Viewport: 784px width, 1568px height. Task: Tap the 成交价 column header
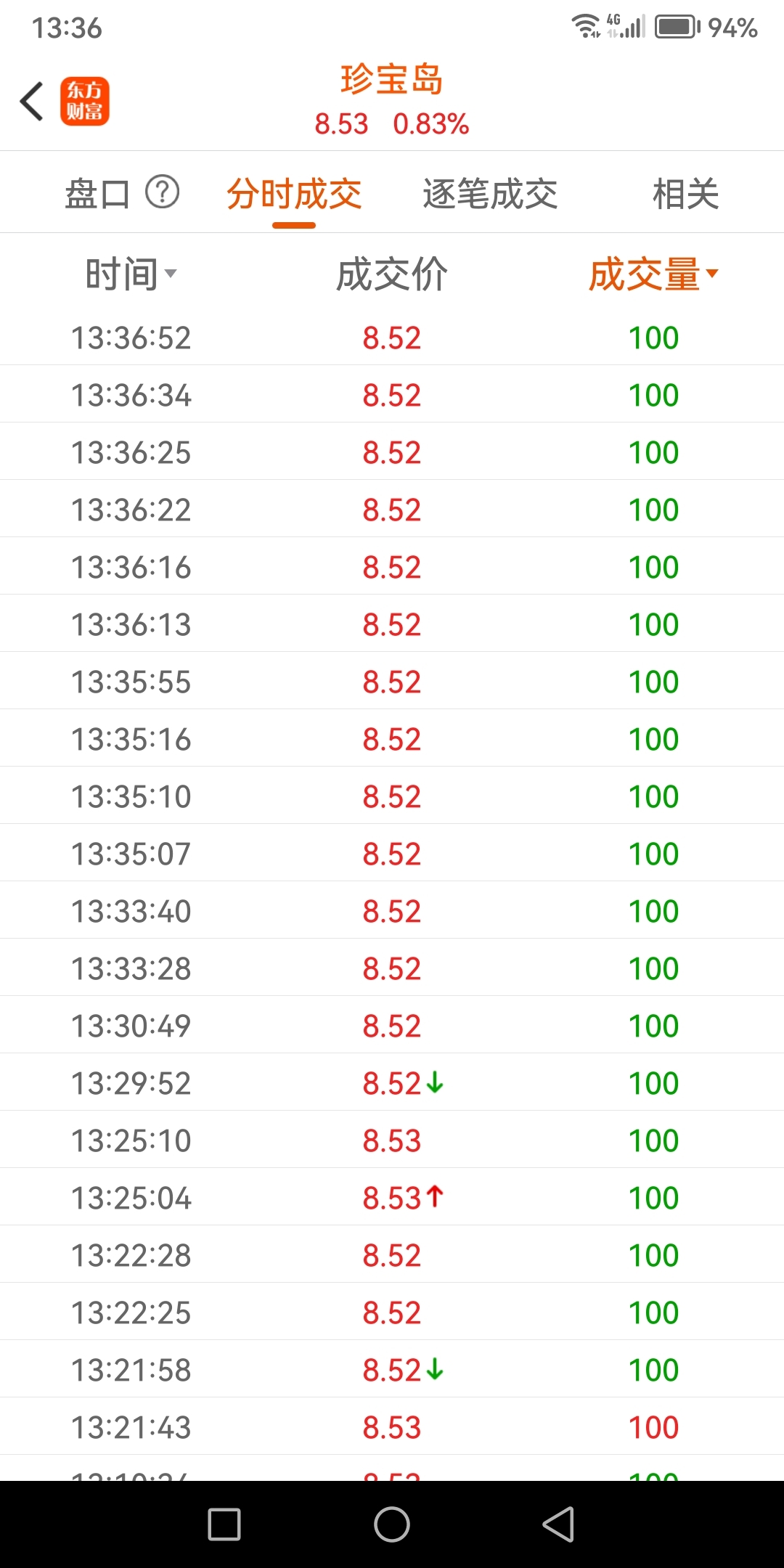coord(392,274)
